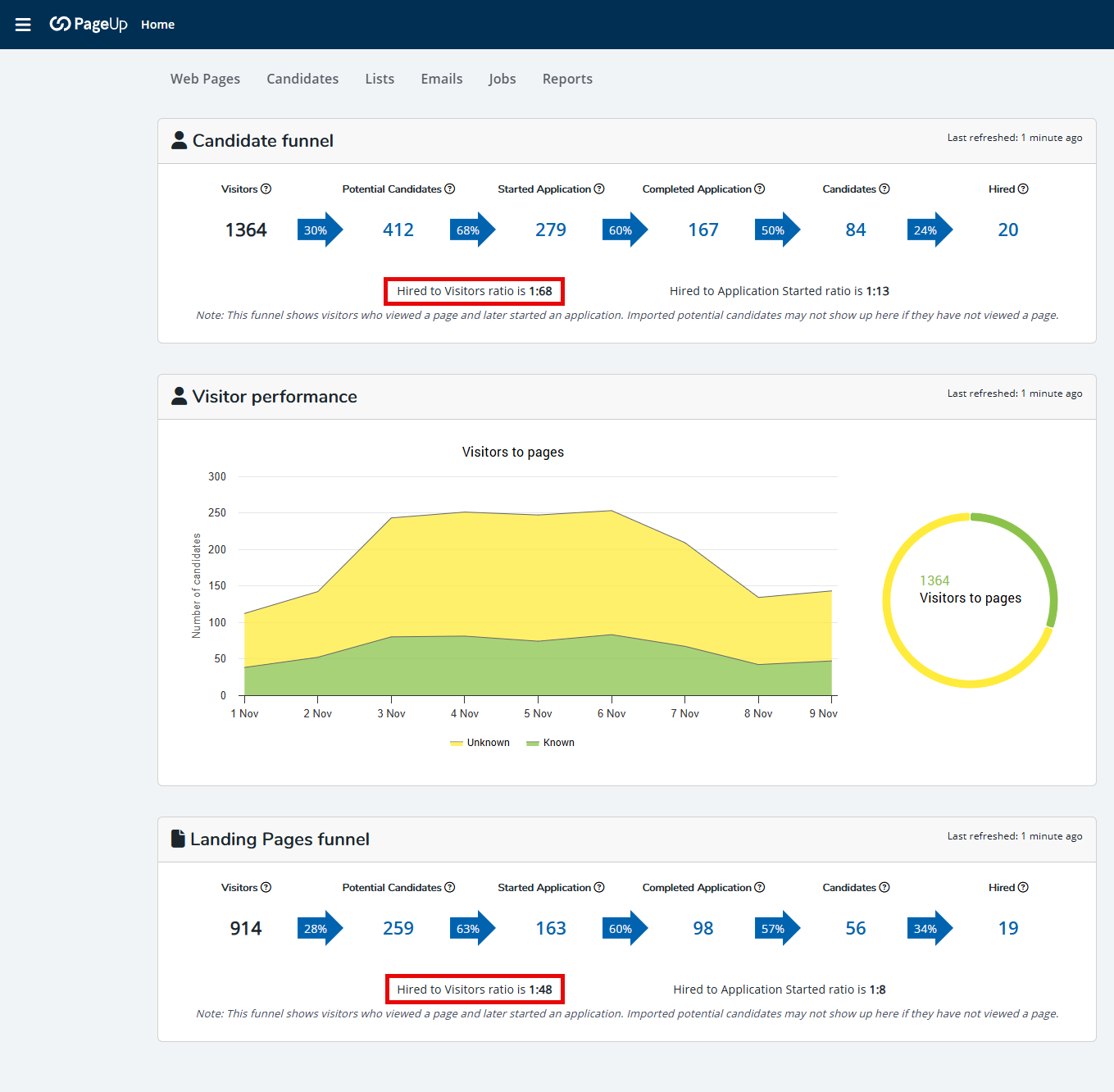Viewport: 1114px width, 1092px height.
Task: Click the highlighted Hired to Visitors ratio 1:68
Action: 474,291
